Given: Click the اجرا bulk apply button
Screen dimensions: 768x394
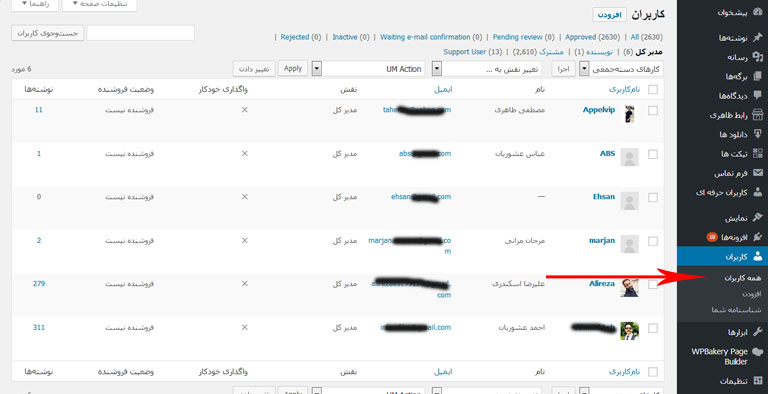Looking at the screenshot, I should (563, 69).
